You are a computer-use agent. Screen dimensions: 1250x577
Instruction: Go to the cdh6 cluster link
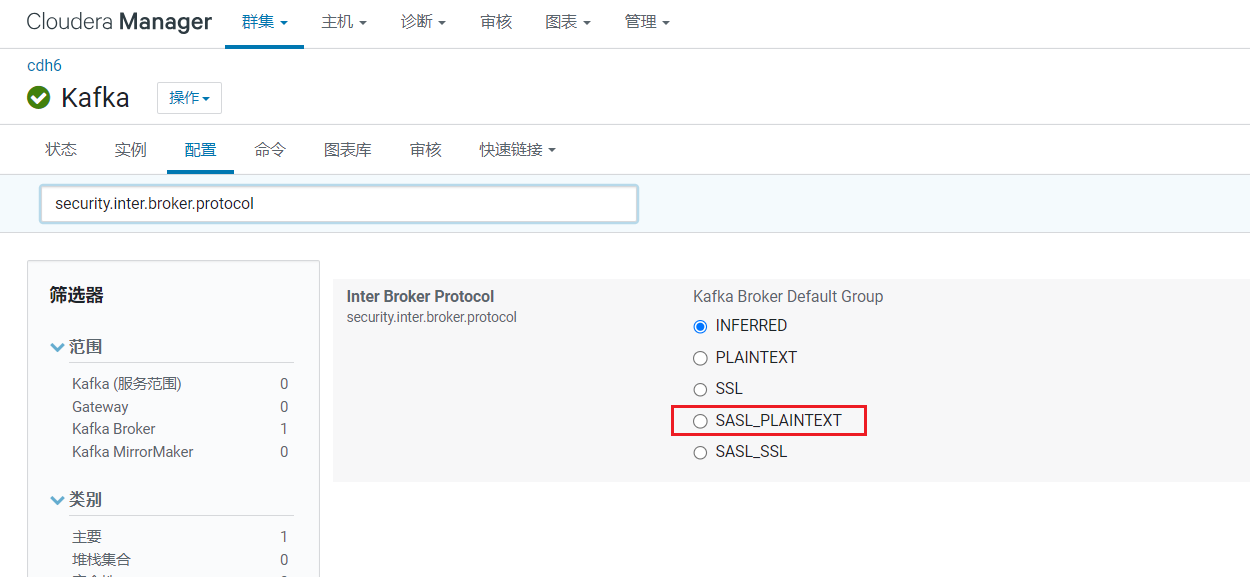(x=44, y=66)
